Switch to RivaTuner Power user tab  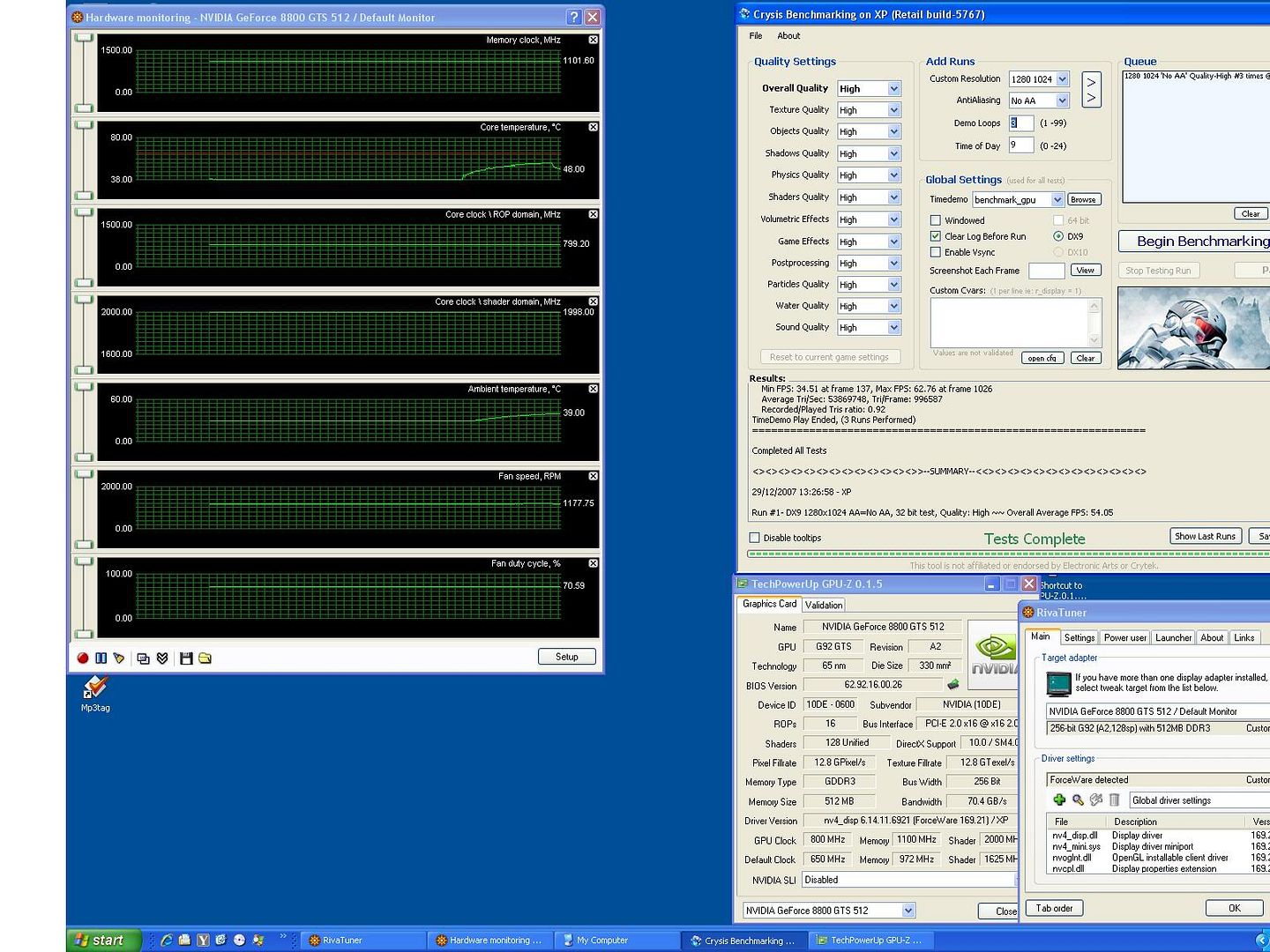[1125, 637]
